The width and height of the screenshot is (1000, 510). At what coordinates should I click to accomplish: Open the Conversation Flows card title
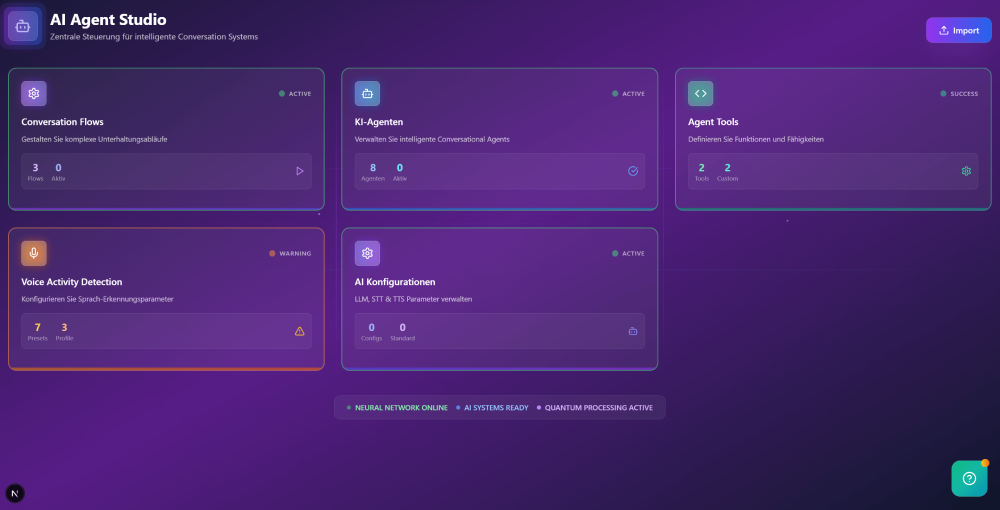click(x=62, y=122)
